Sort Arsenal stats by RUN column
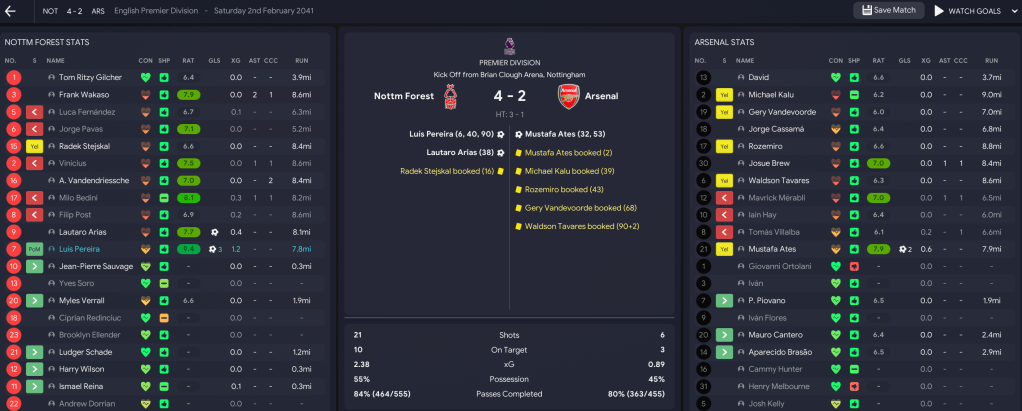 point(991,61)
